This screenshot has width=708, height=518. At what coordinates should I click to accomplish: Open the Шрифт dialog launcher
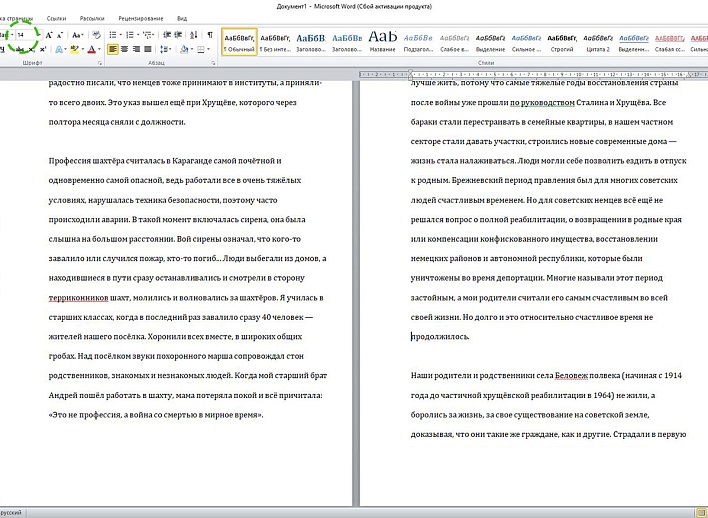(x=100, y=64)
